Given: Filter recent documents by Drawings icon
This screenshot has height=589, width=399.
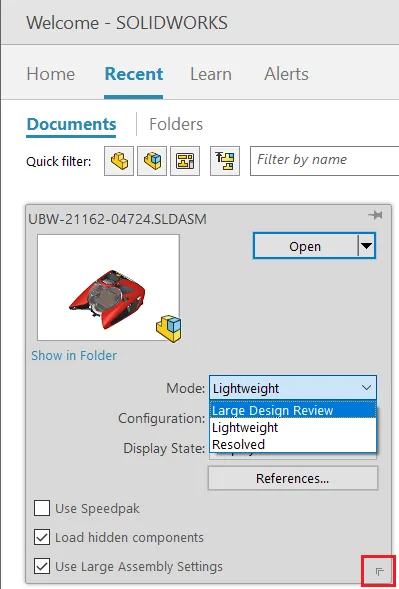Looking at the screenshot, I should click(185, 161).
